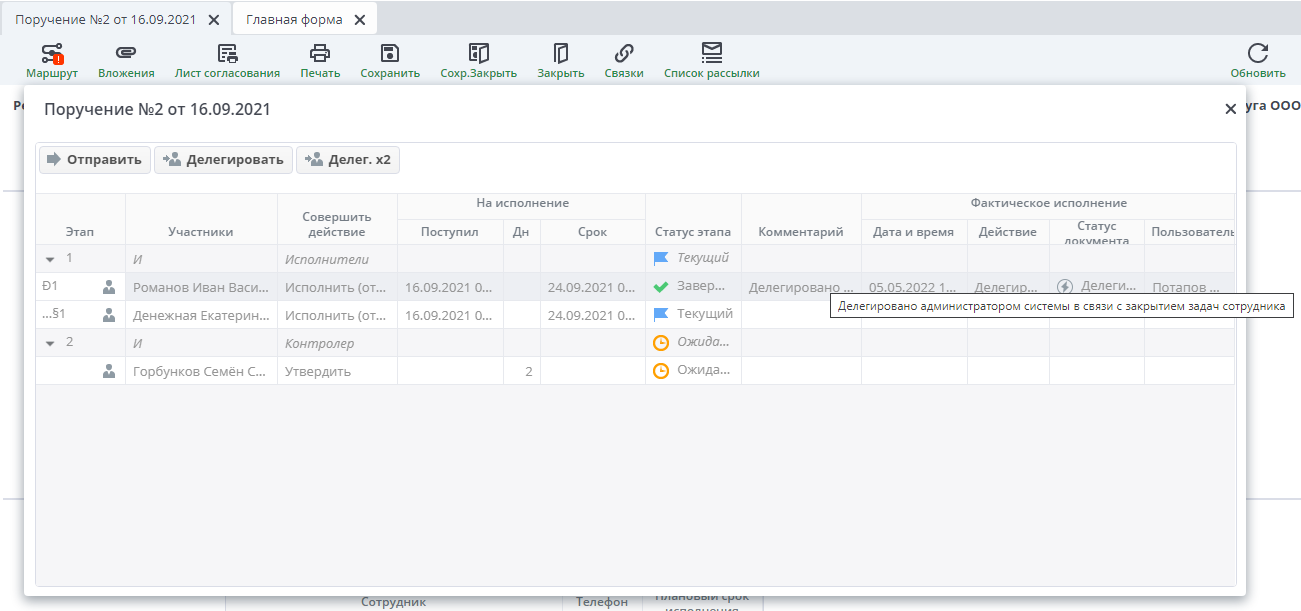Switch to the Главная форма tab
This screenshot has width=1301, height=611.
[294, 20]
